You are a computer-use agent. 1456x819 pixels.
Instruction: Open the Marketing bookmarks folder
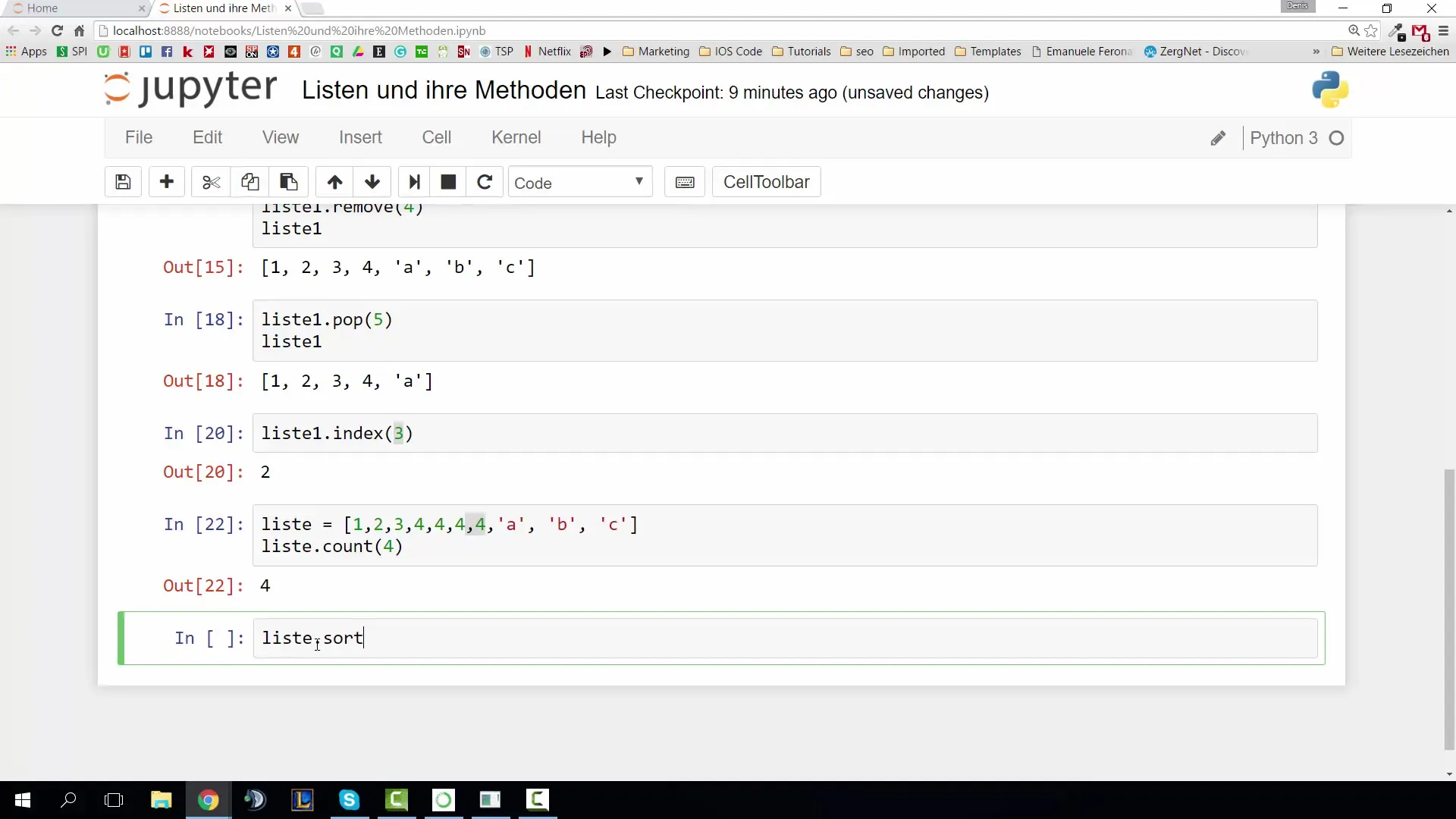656,52
